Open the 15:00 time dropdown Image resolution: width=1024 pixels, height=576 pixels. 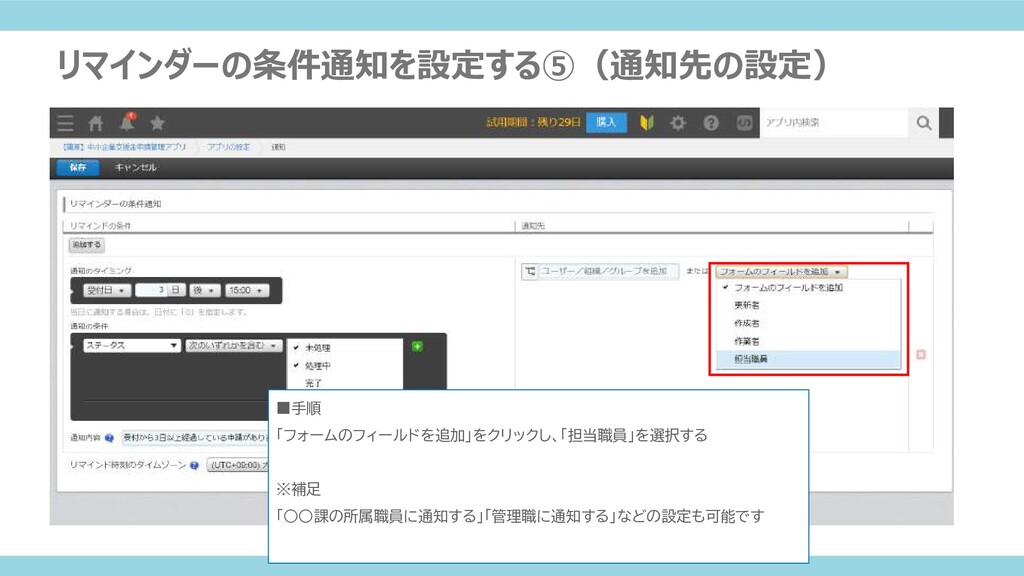click(247, 291)
